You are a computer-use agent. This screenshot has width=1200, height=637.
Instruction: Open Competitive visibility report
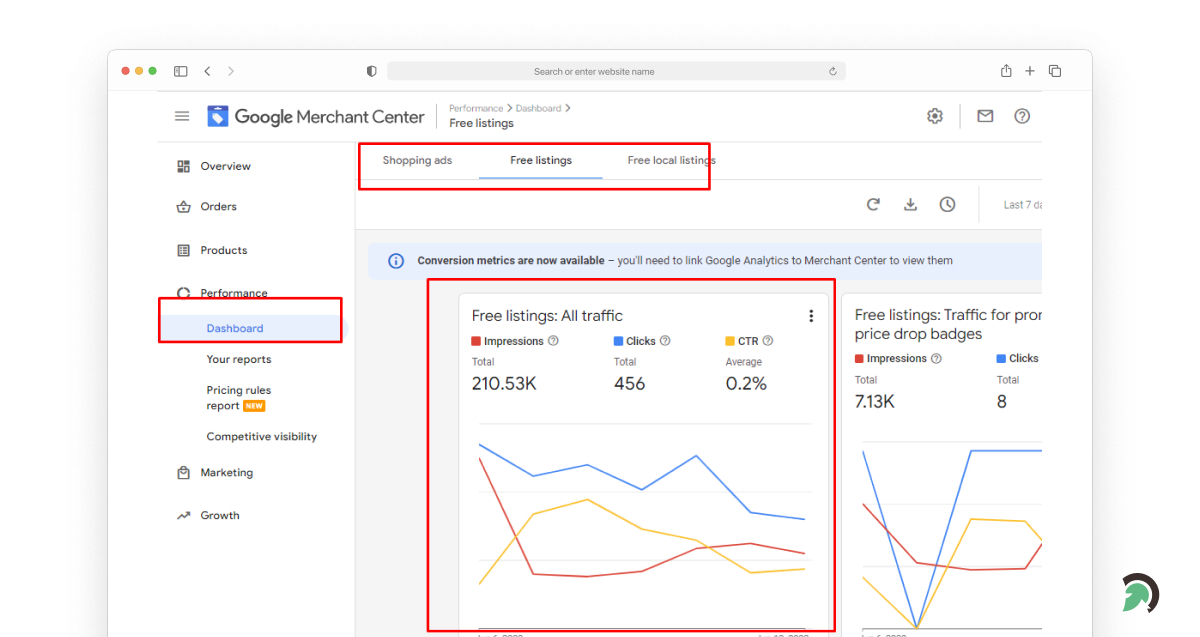point(261,437)
